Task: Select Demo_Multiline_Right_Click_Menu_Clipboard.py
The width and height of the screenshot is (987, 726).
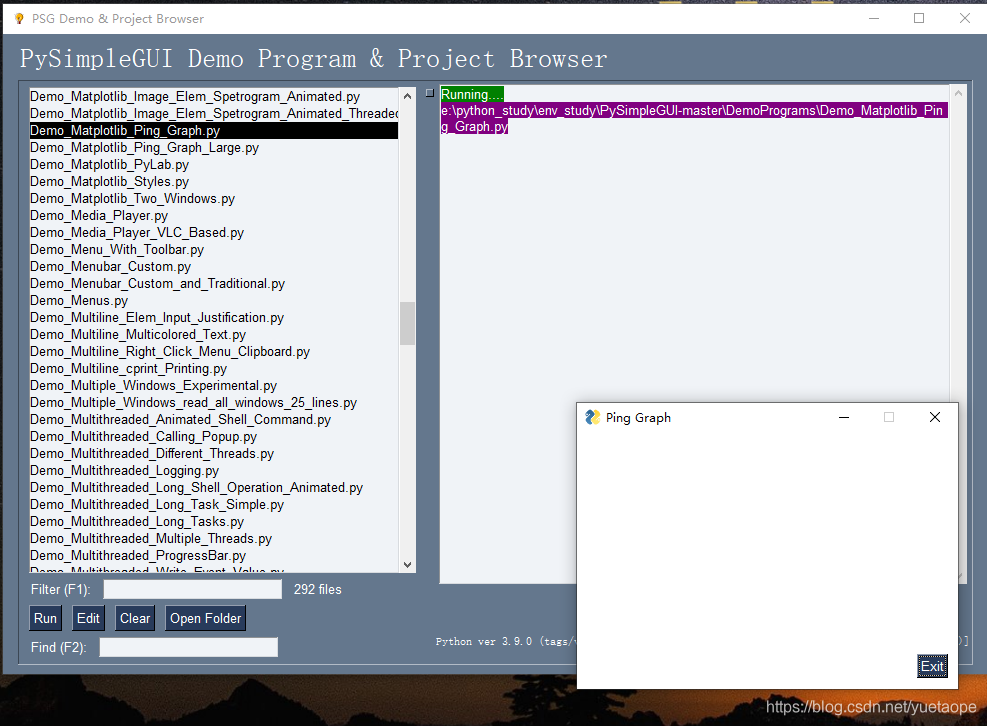Action: (213, 351)
